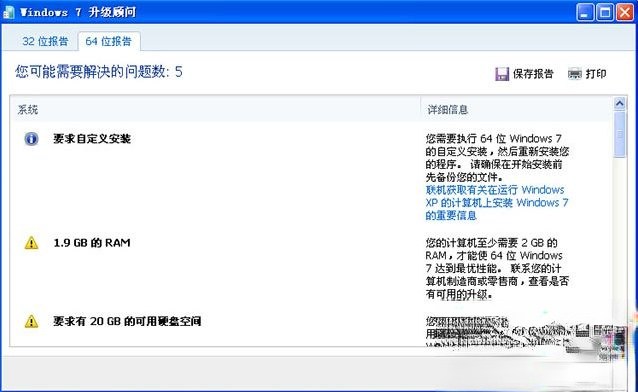
Task: Close the Windows 7 升级顾问 window
Action: pyautogui.click(x=625, y=12)
